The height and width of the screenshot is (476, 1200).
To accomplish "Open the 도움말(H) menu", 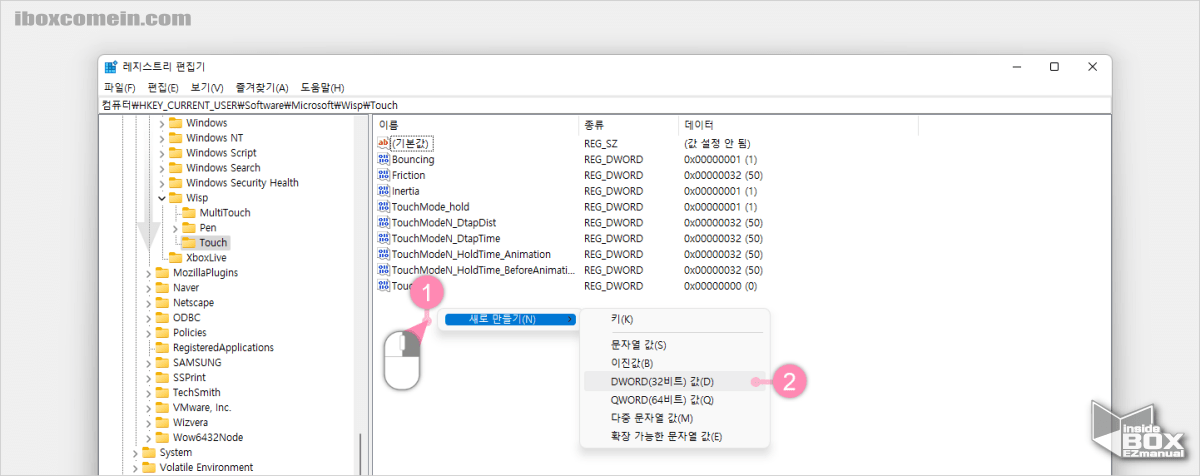I will (322, 88).
